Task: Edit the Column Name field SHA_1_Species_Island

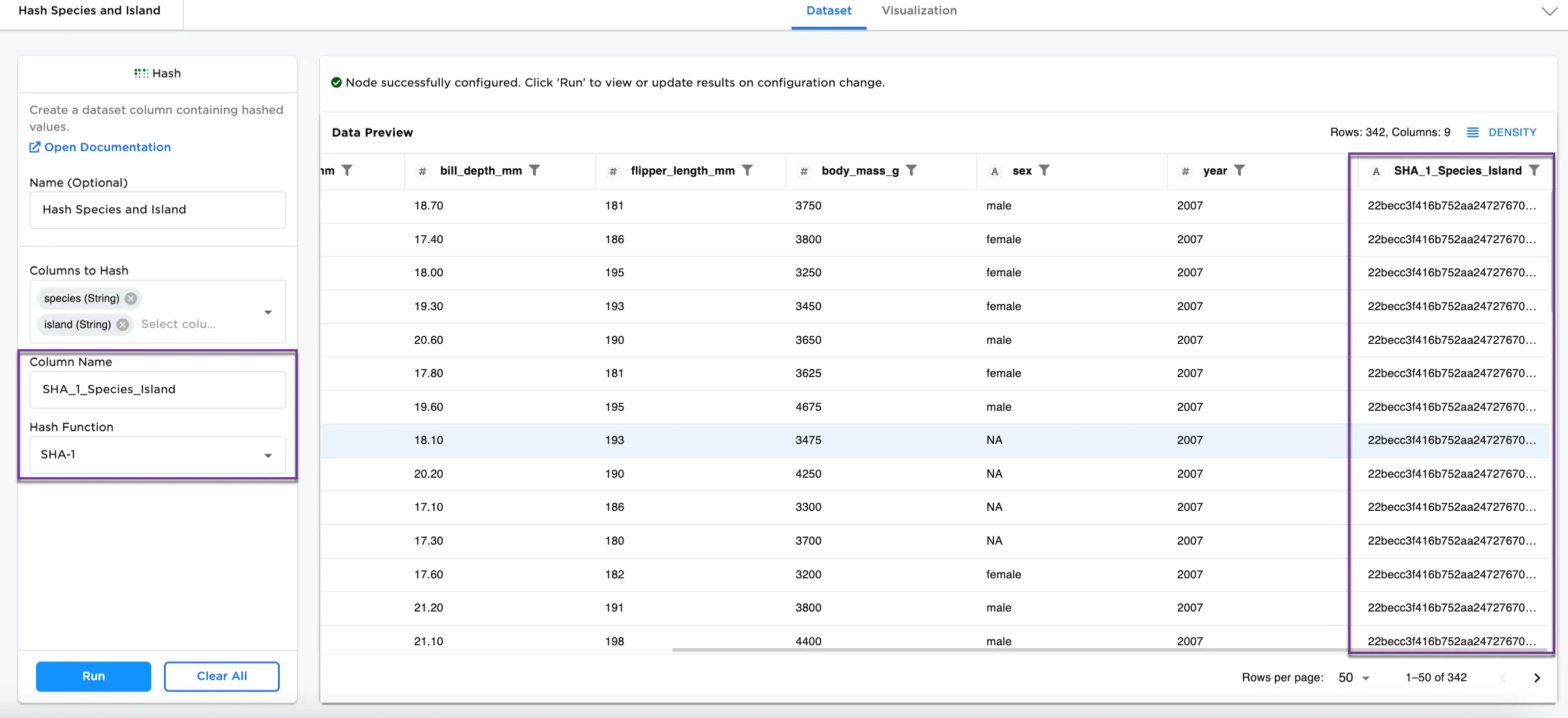Action: pos(157,389)
